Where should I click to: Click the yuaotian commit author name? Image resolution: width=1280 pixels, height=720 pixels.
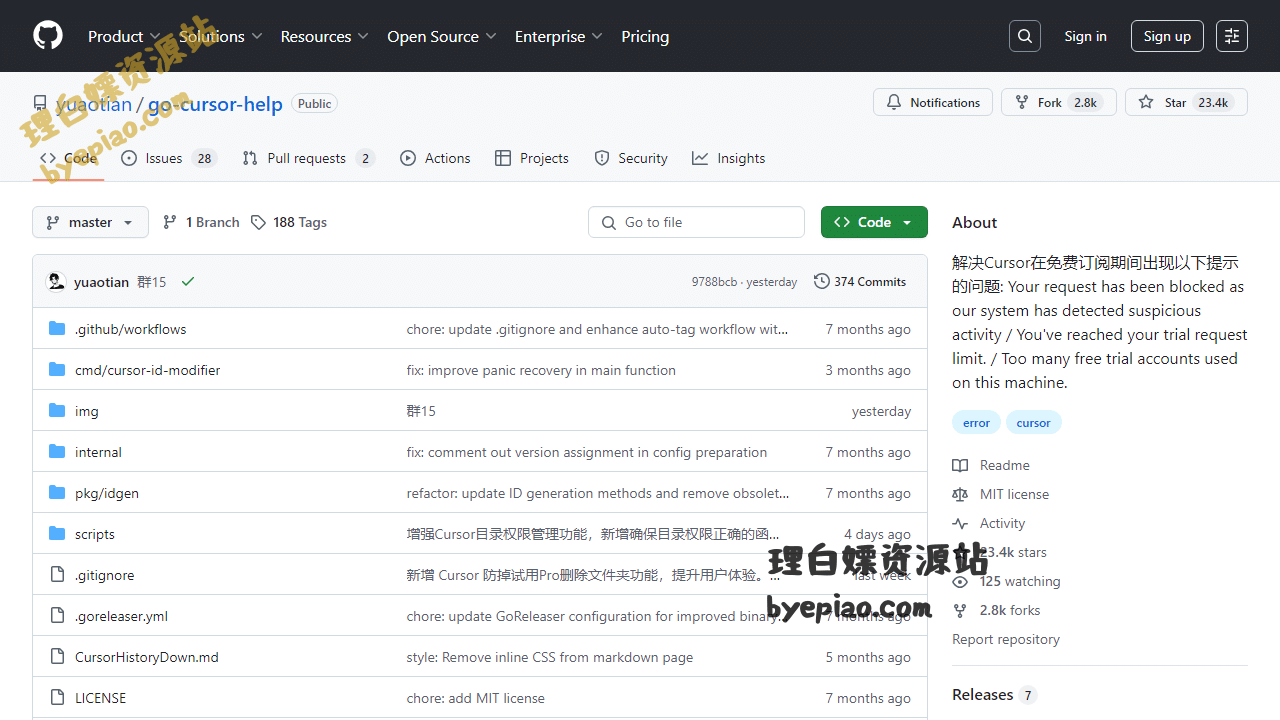coord(101,282)
